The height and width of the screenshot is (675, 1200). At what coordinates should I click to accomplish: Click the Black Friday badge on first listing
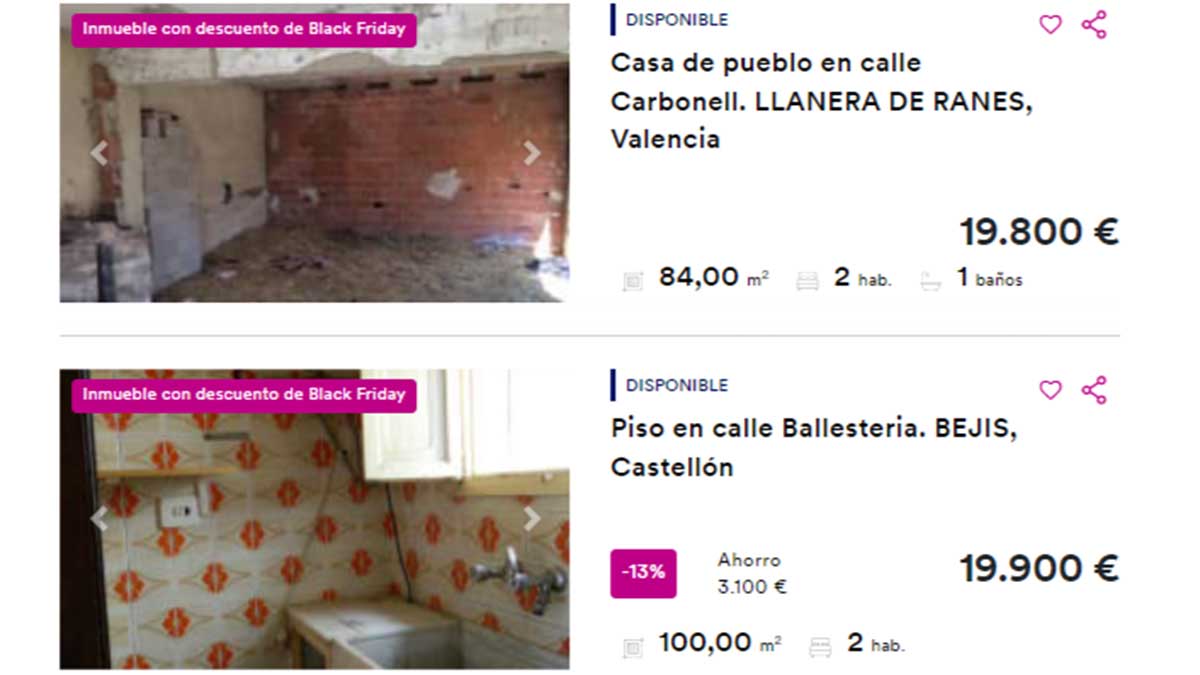pos(244,29)
